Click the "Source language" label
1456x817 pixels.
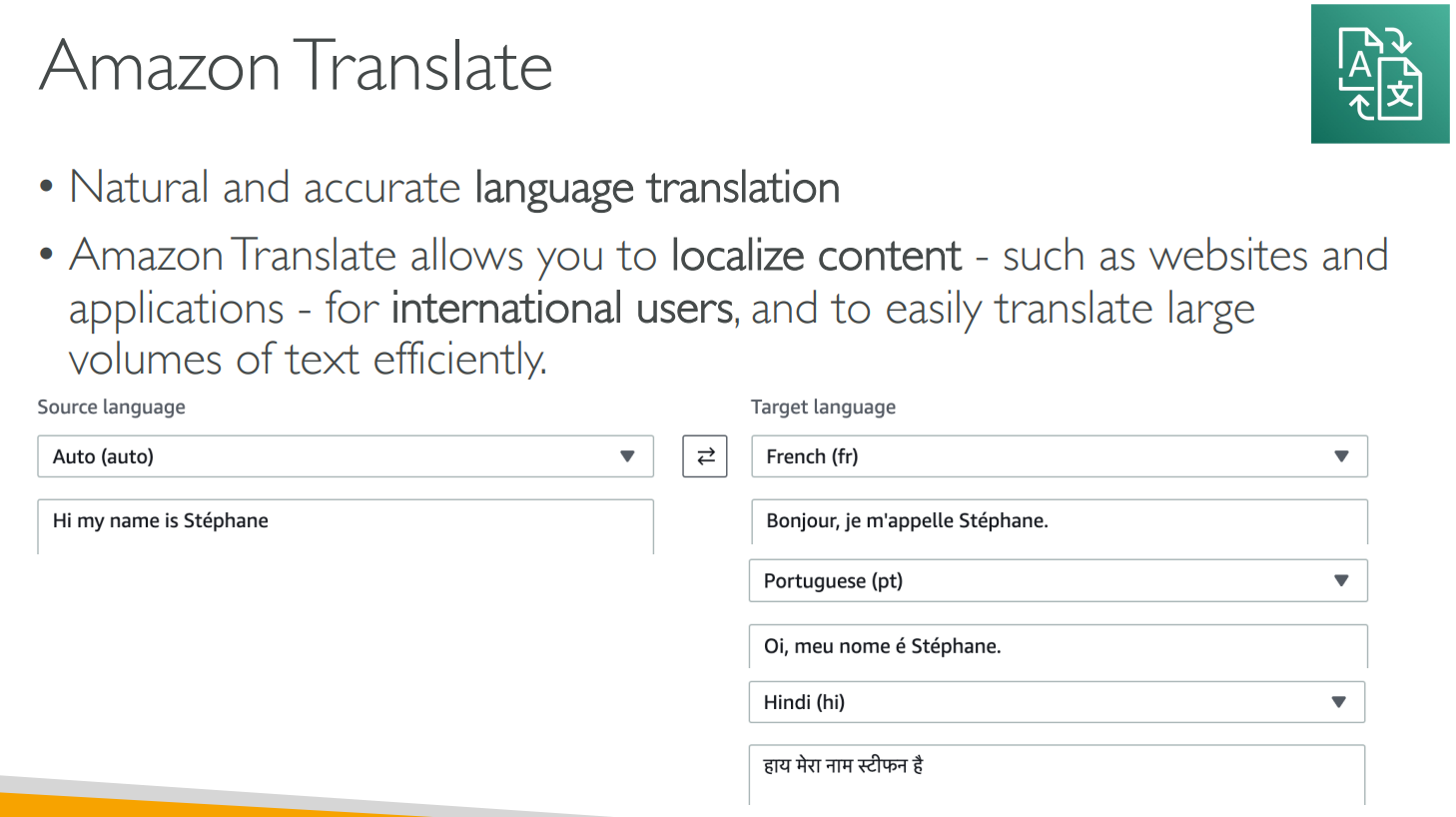coord(111,408)
